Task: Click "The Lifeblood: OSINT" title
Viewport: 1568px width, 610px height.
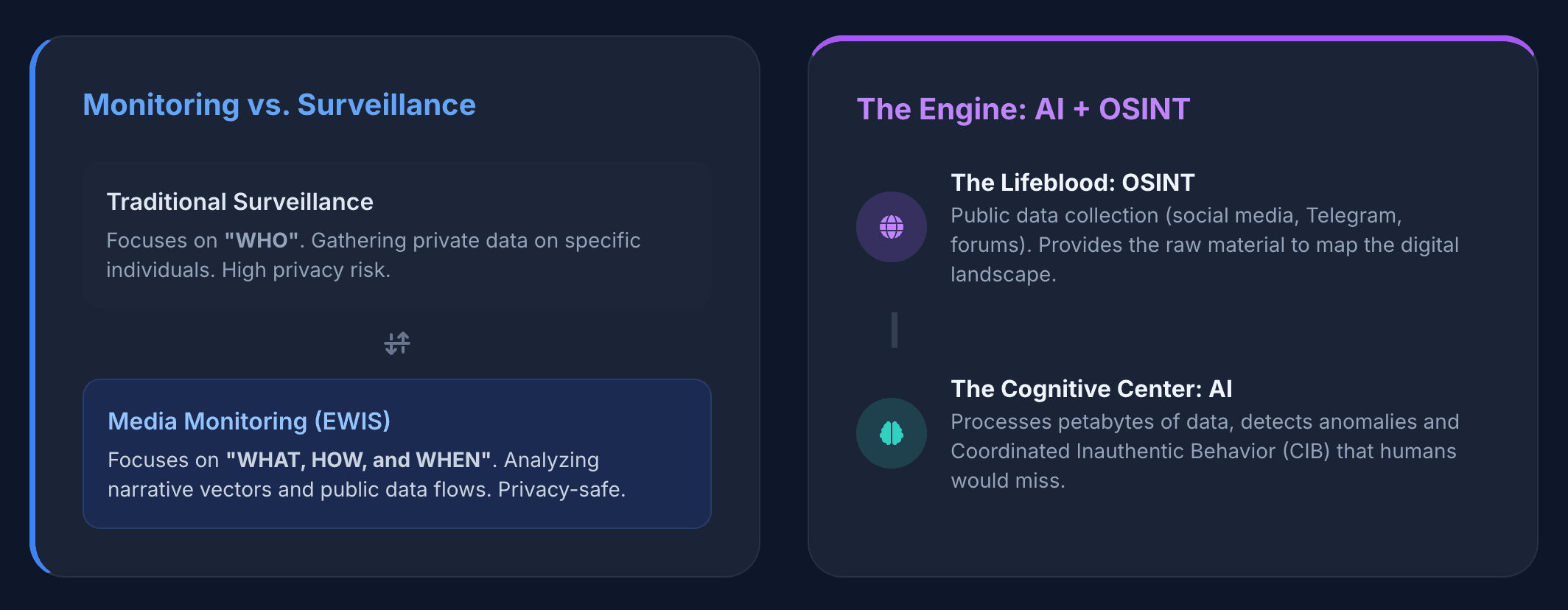Action: pyautogui.click(x=1072, y=183)
